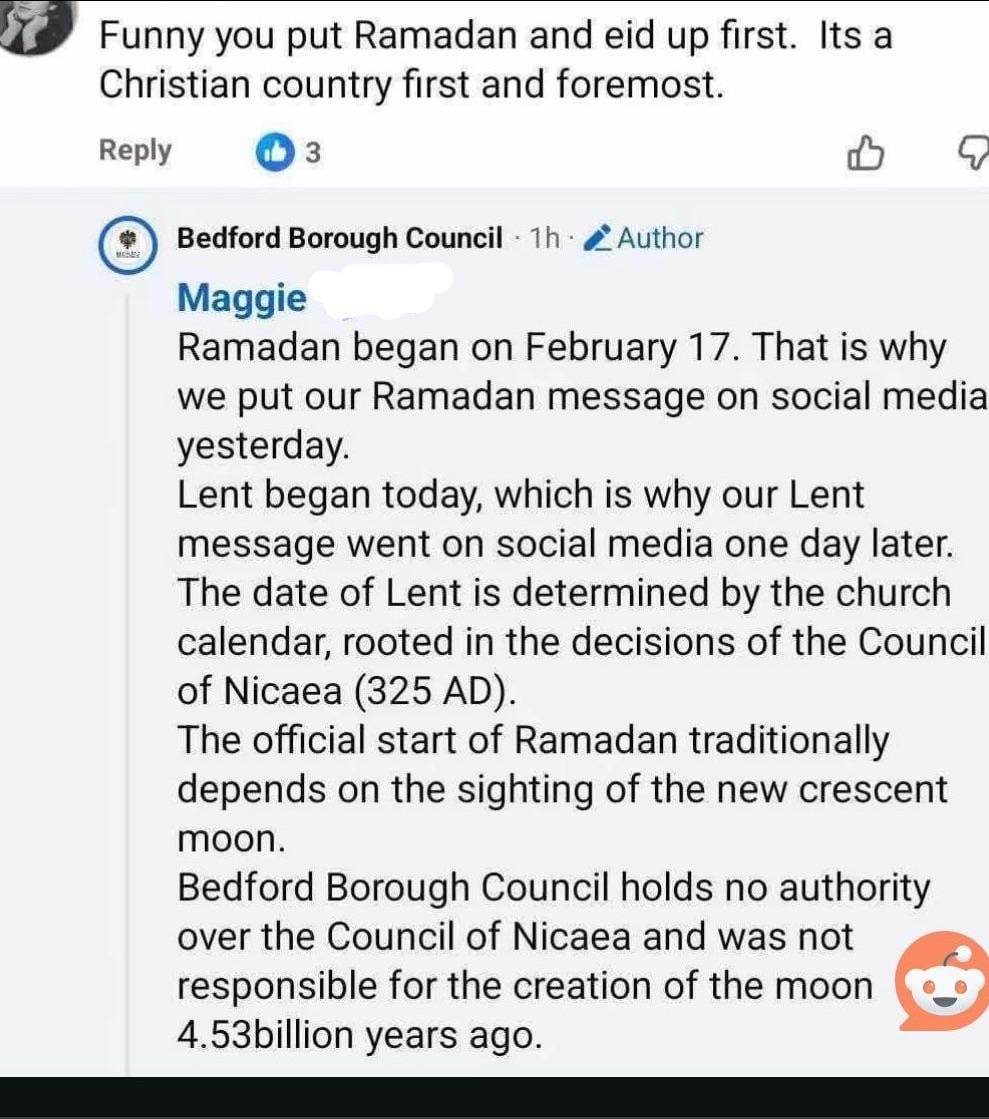Like the comment with the outlined thumbs-up
This screenshot has height=1119, width=989.
[866, 153]
